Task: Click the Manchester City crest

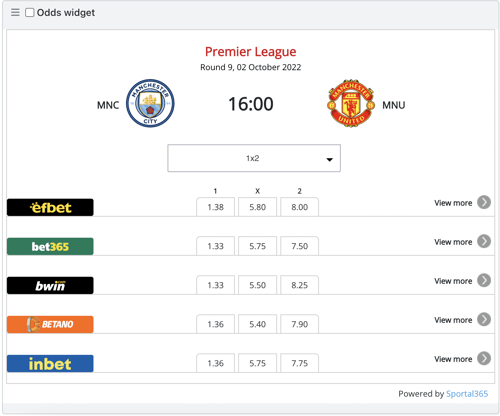Action: click(x=150, y=103)
